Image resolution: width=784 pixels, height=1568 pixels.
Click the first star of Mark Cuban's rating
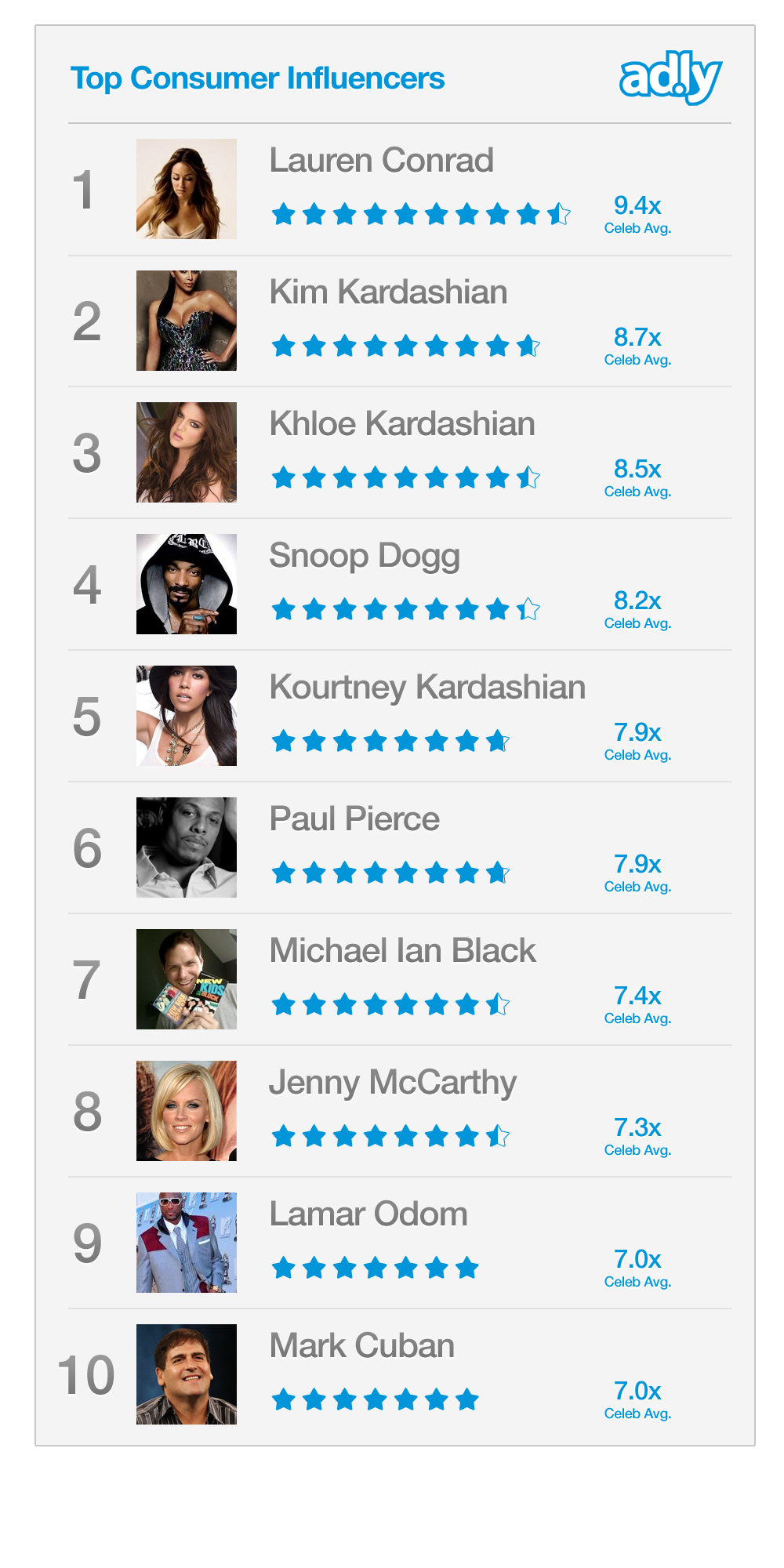point(284,1399)
